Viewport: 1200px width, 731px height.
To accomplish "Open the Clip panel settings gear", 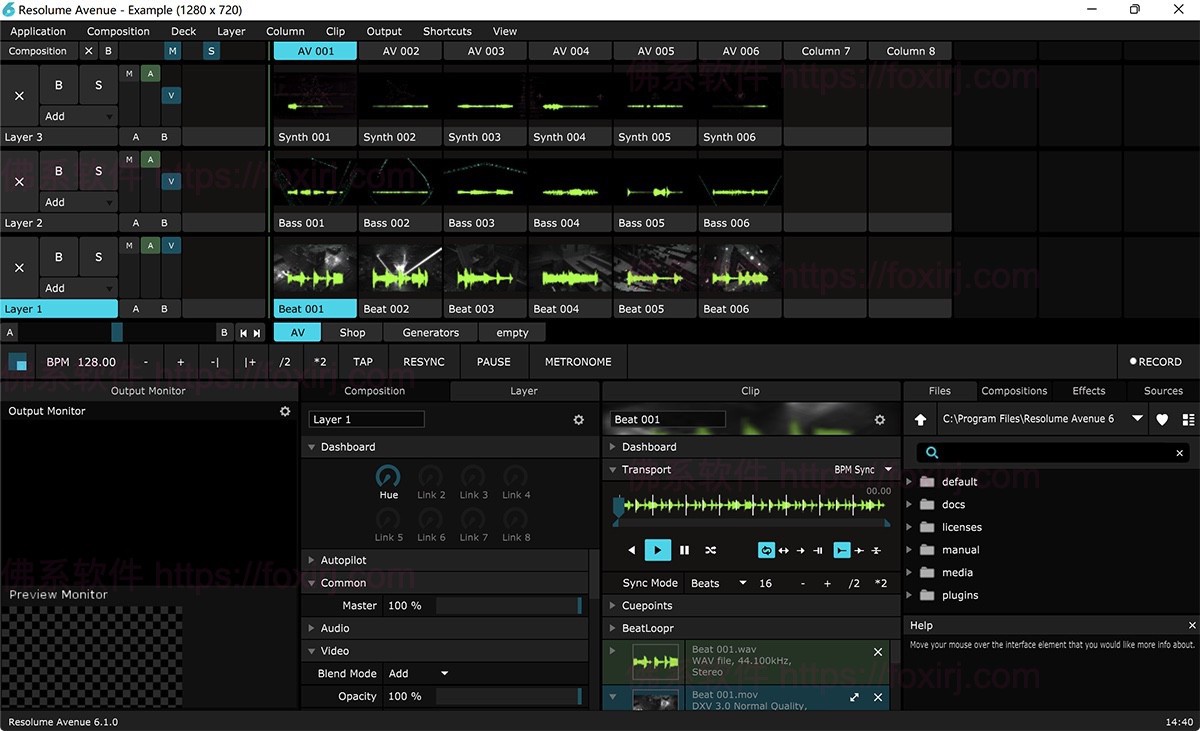I will 879,421.
